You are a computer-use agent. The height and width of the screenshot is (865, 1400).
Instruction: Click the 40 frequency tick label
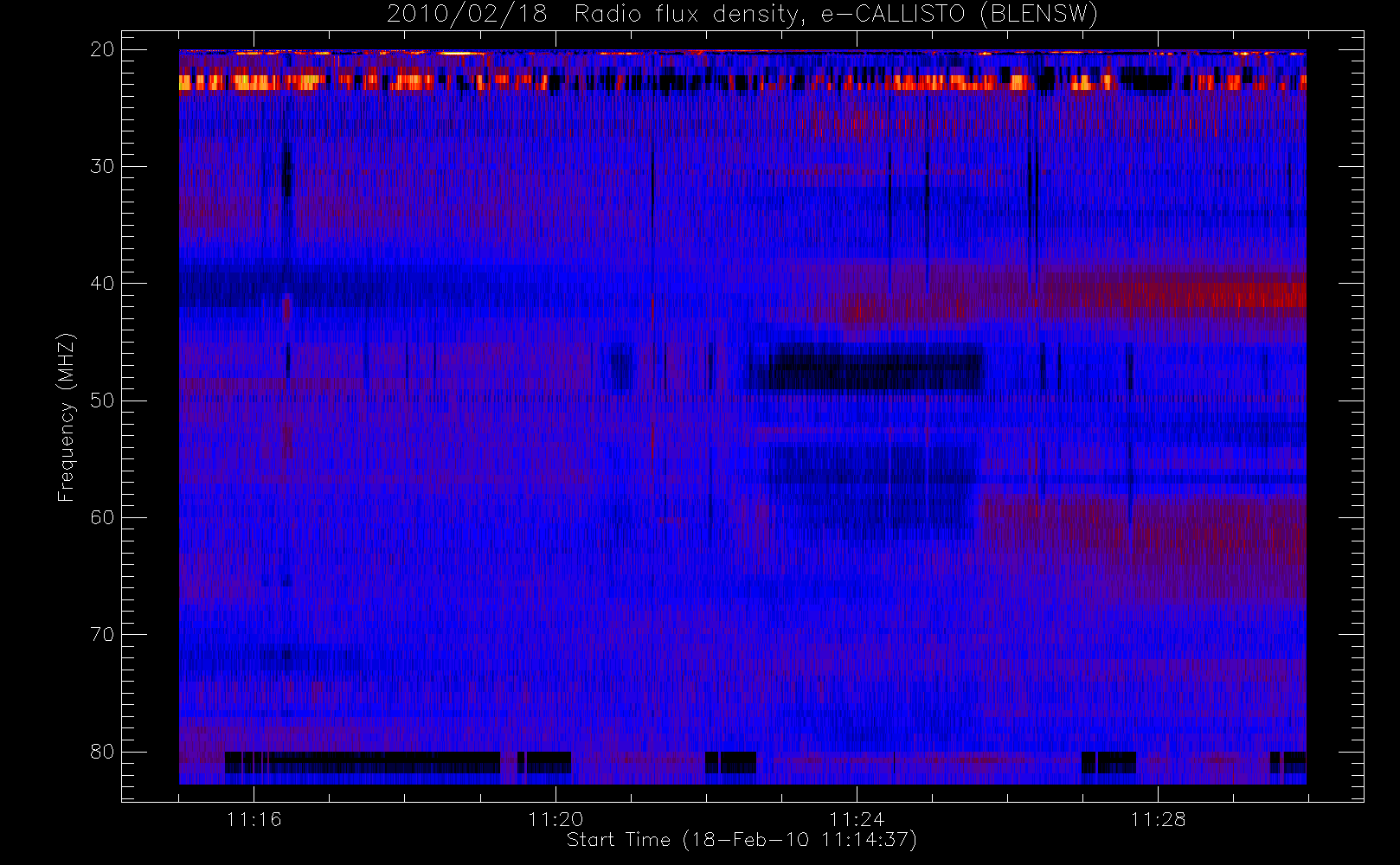pos(102,283)
